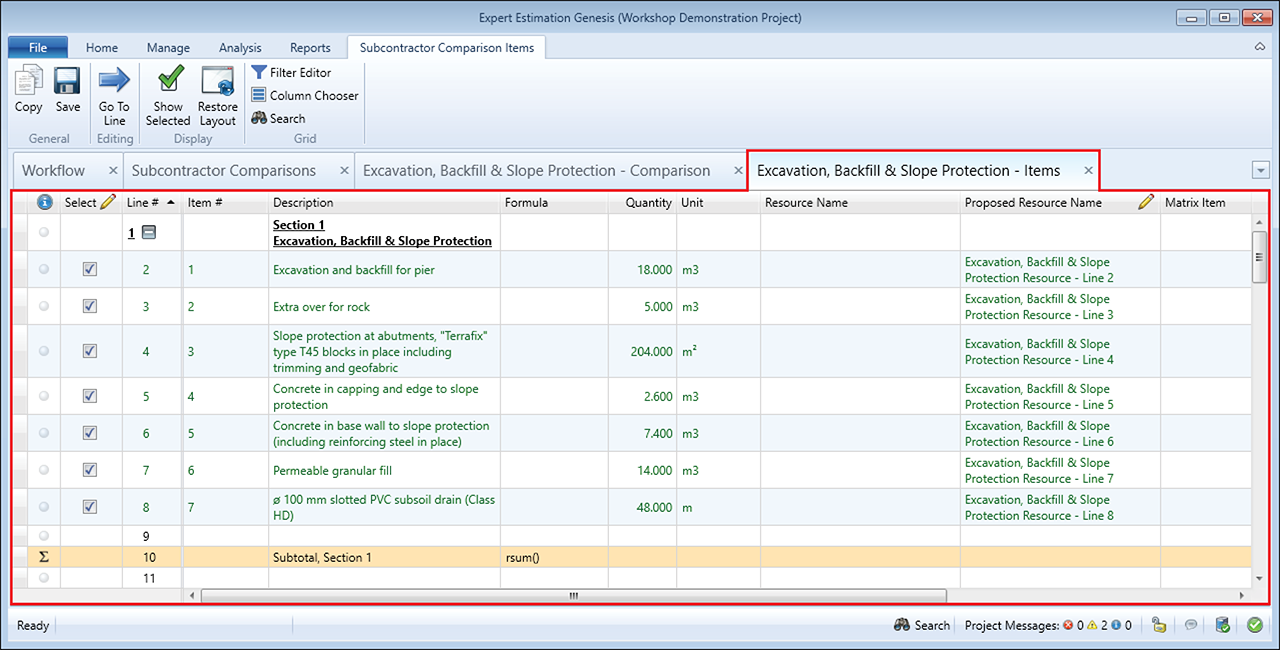Click the File button
The width and height of the screenshot is (1280, 650).
pyautogui.click(x=38, y=47)
